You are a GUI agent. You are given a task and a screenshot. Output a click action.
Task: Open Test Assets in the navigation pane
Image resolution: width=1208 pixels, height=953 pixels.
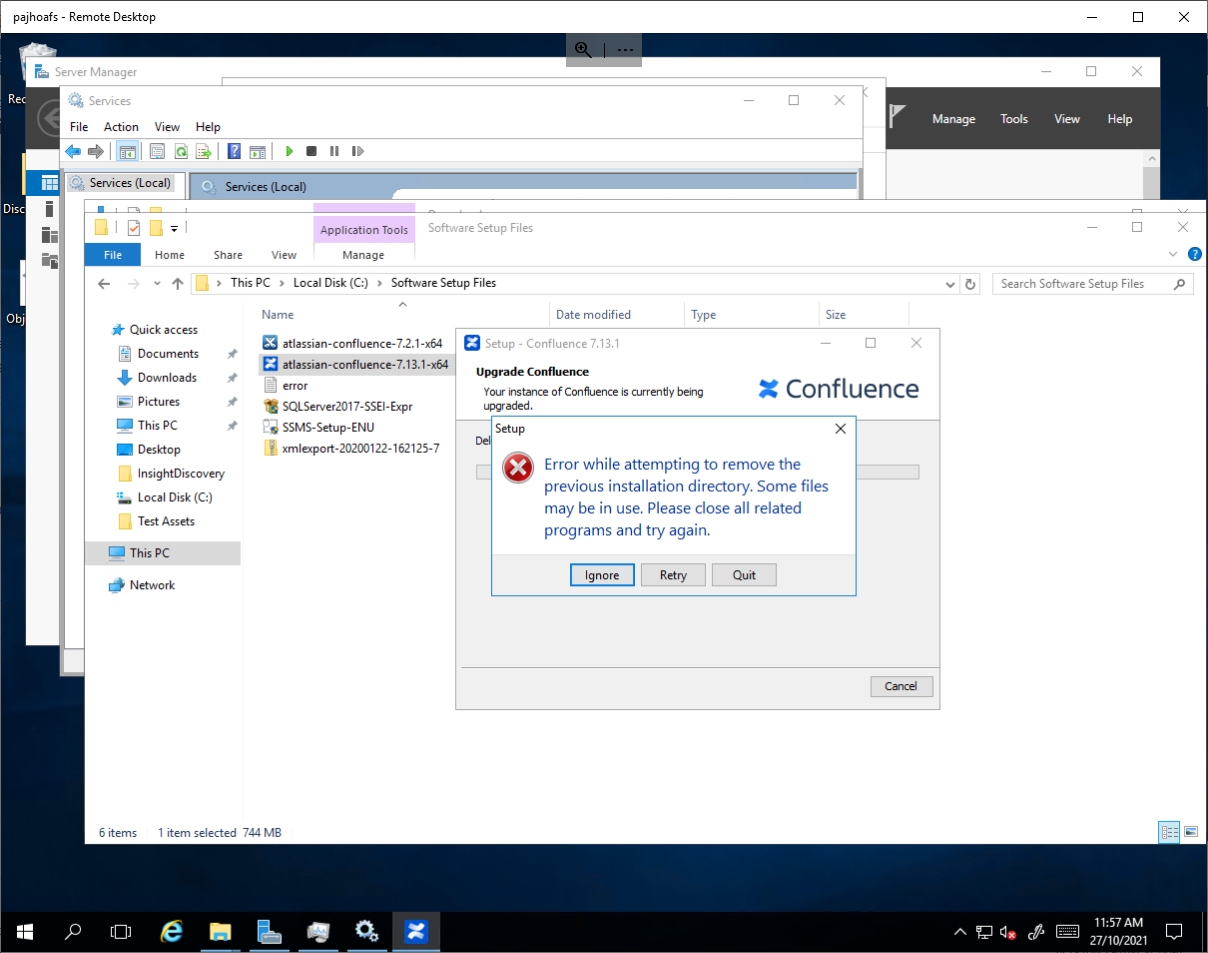166,521
